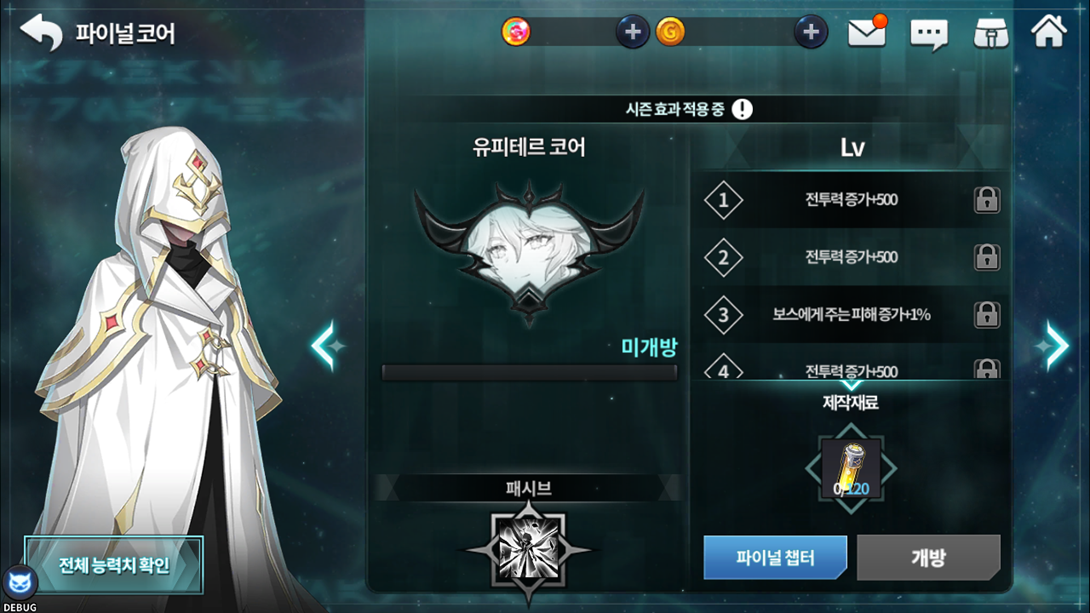The width and height of the screenshot is (1090, 613).
Task: Go back using the return arrow
Action: pos(41,32)
